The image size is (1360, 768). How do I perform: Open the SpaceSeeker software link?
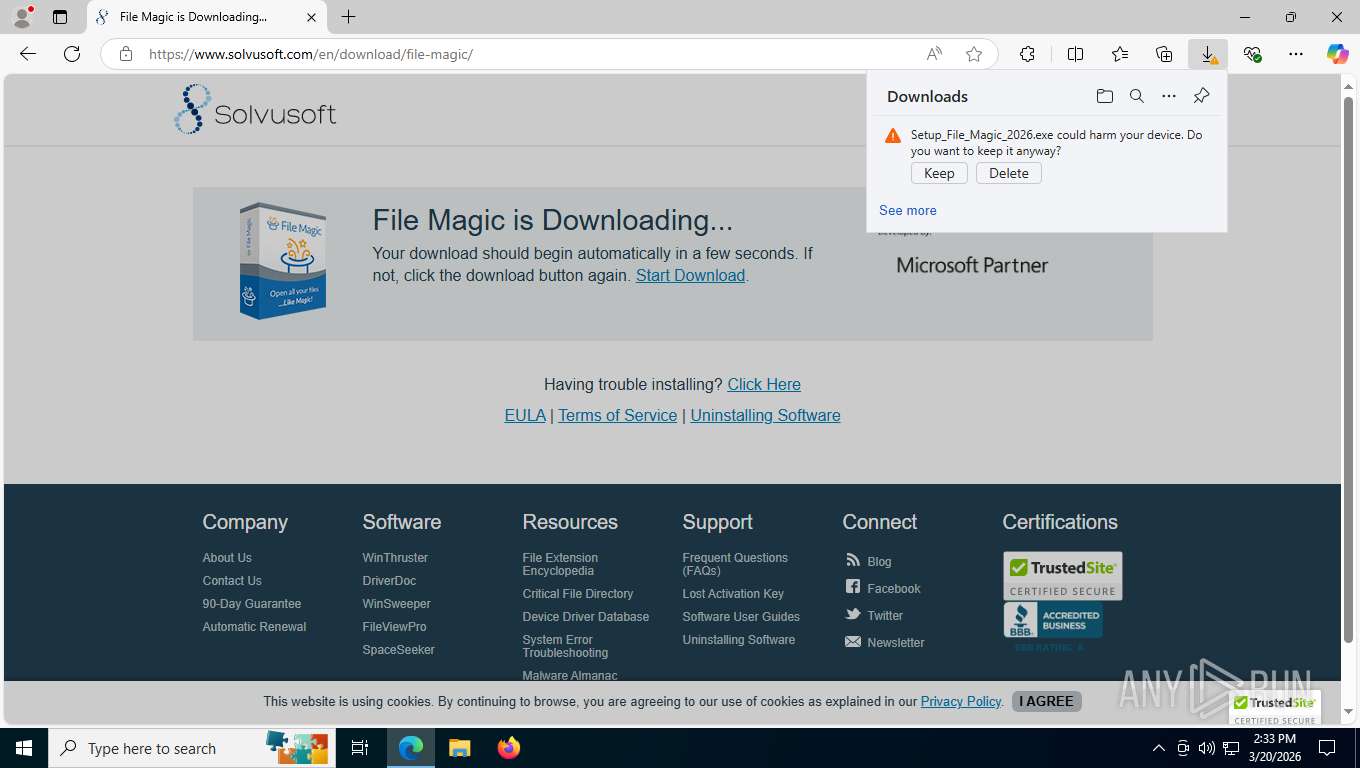coord(398,650)
